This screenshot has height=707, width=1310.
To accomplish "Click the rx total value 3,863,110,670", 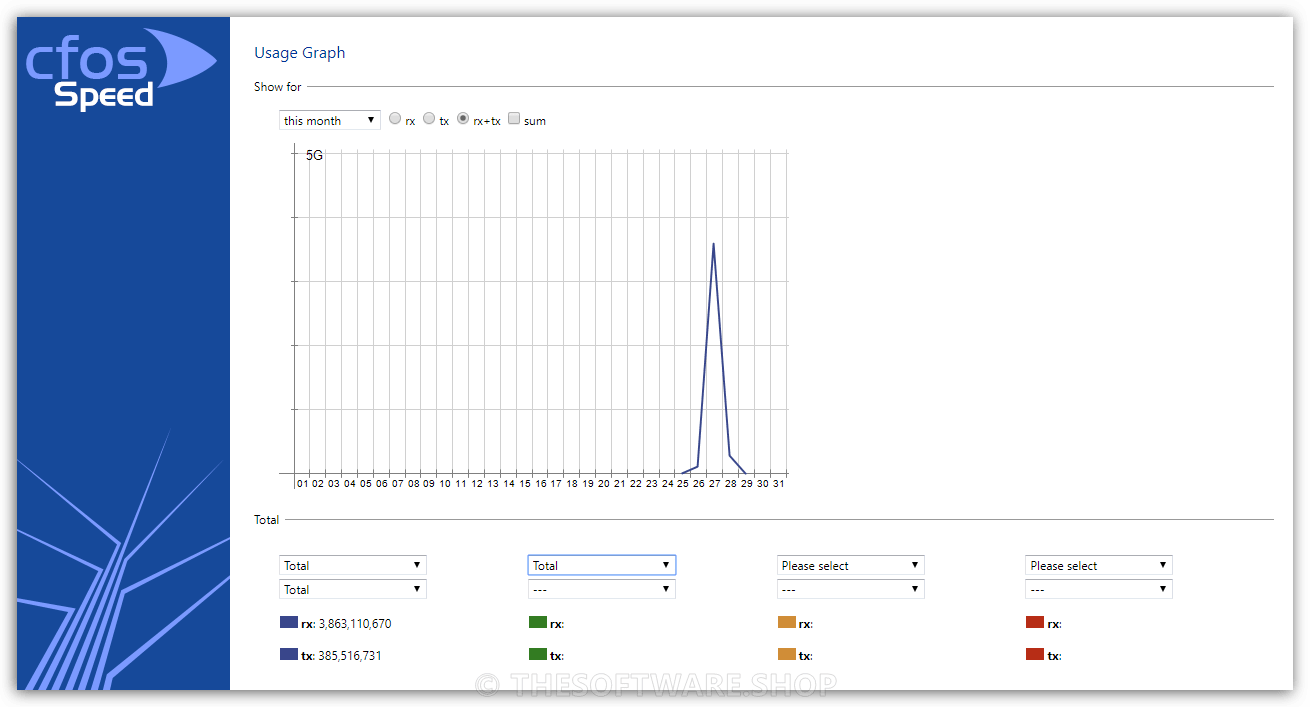I will (353, 623).
